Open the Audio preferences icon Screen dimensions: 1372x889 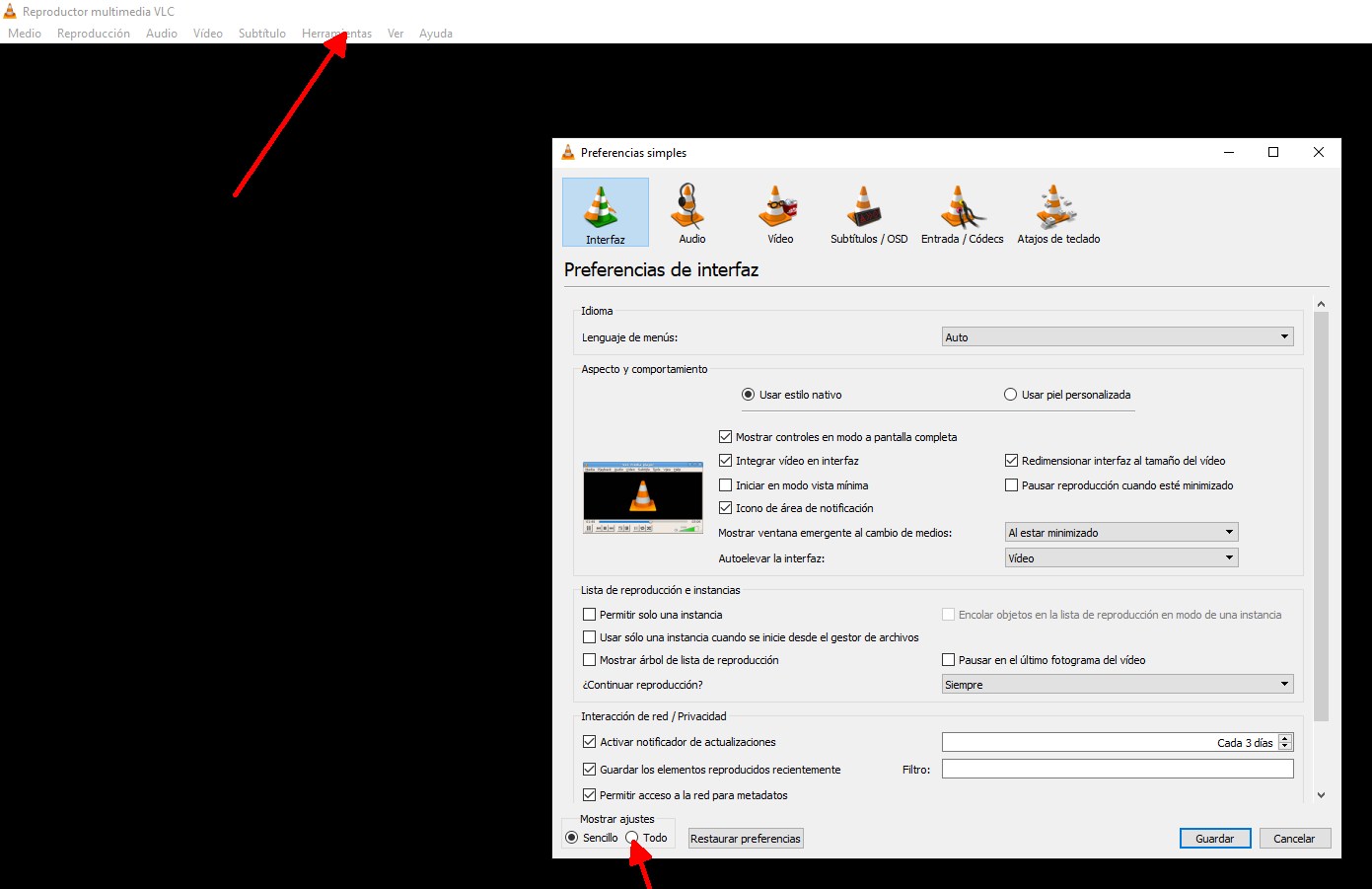point(691,212)
